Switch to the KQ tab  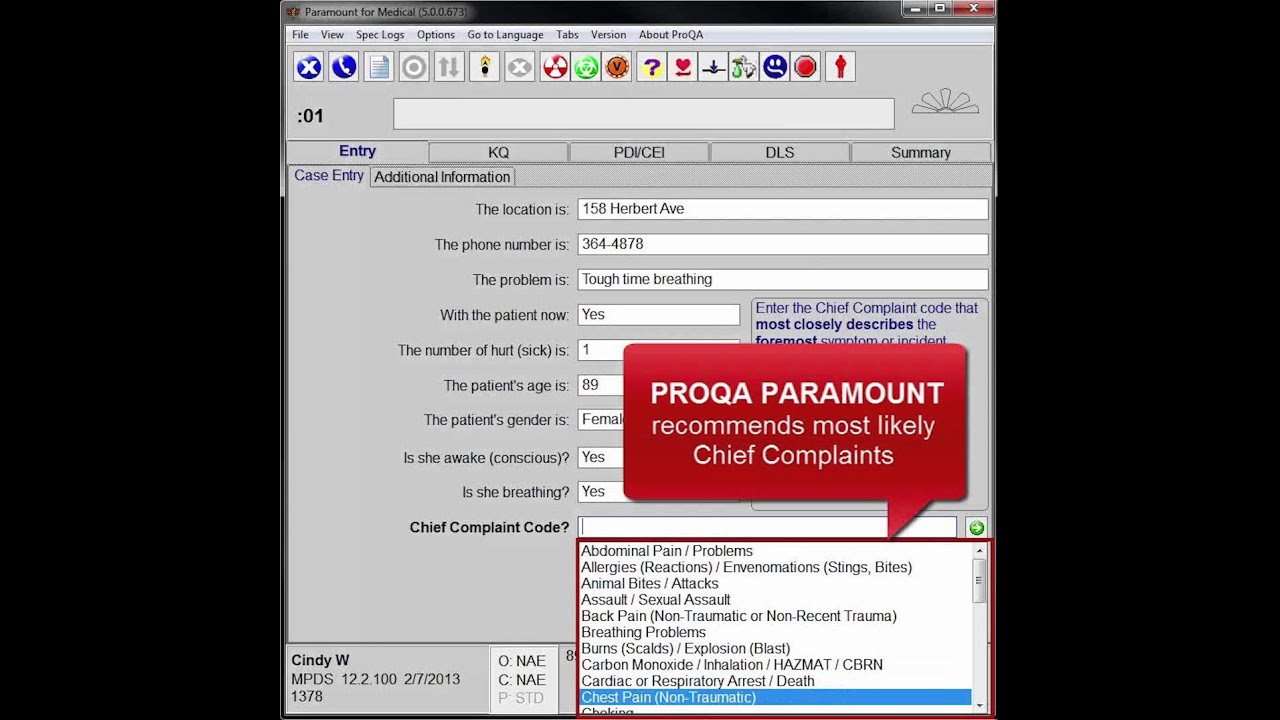498,152
